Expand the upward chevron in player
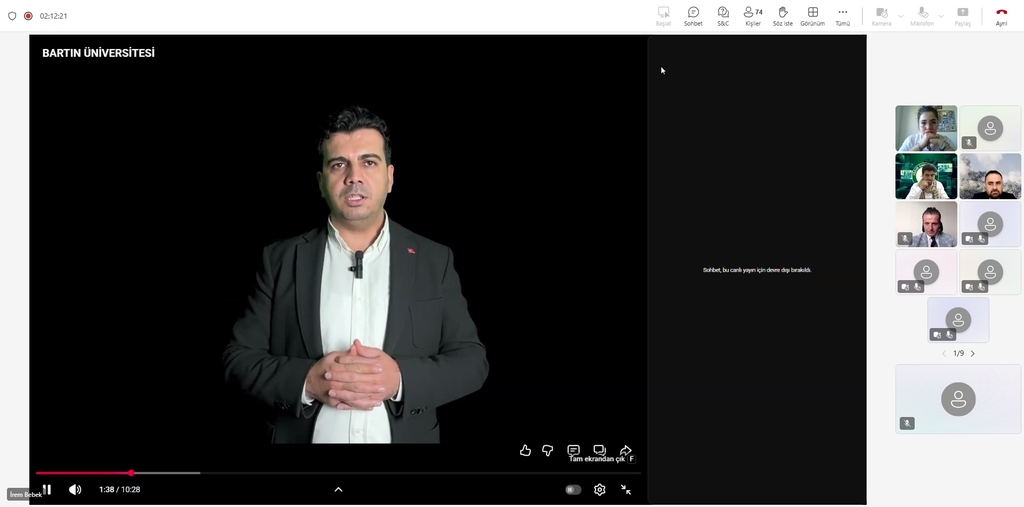 point(338,490)
